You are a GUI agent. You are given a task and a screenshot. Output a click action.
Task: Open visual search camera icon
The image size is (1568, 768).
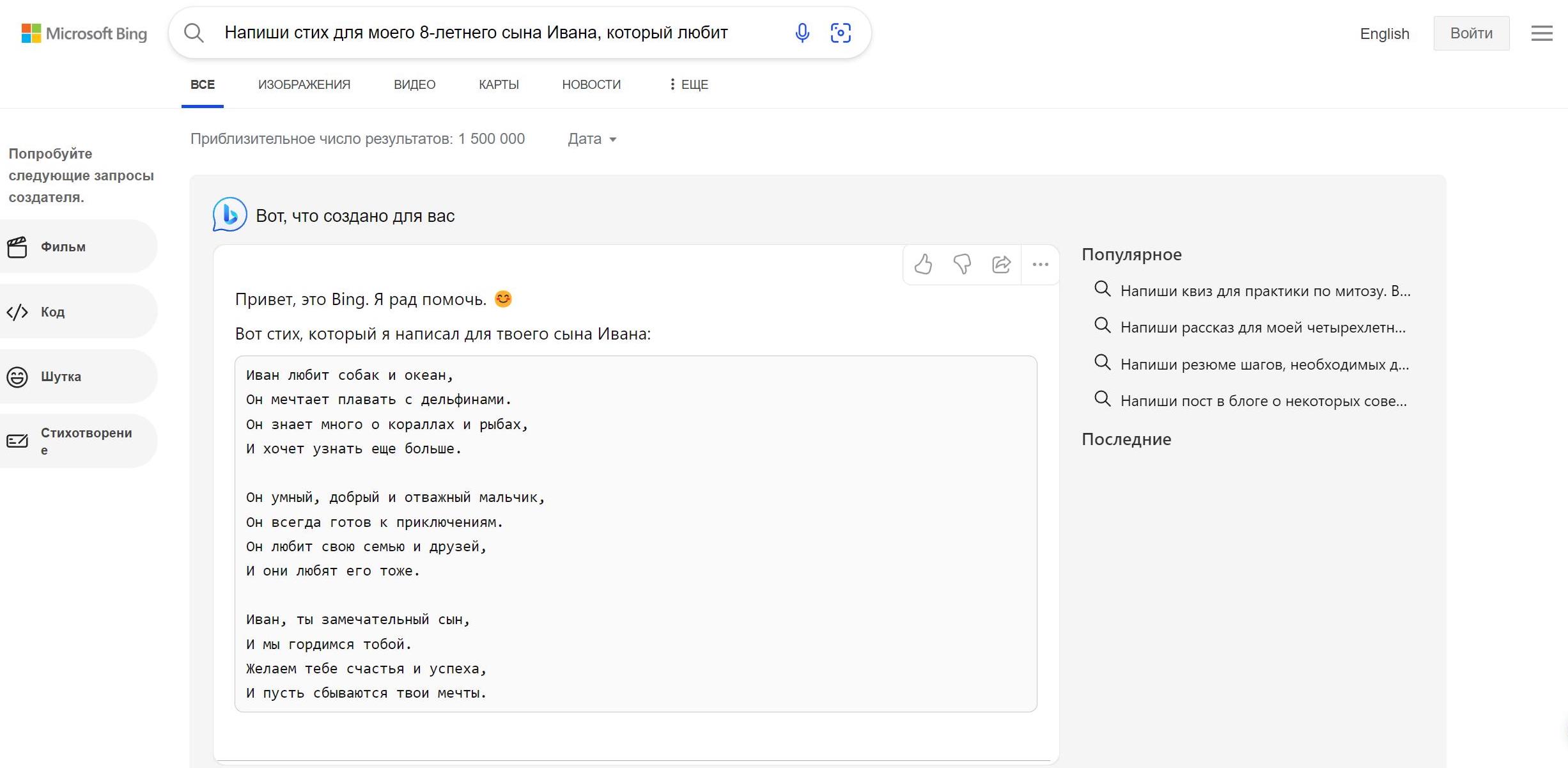point(840,33)
